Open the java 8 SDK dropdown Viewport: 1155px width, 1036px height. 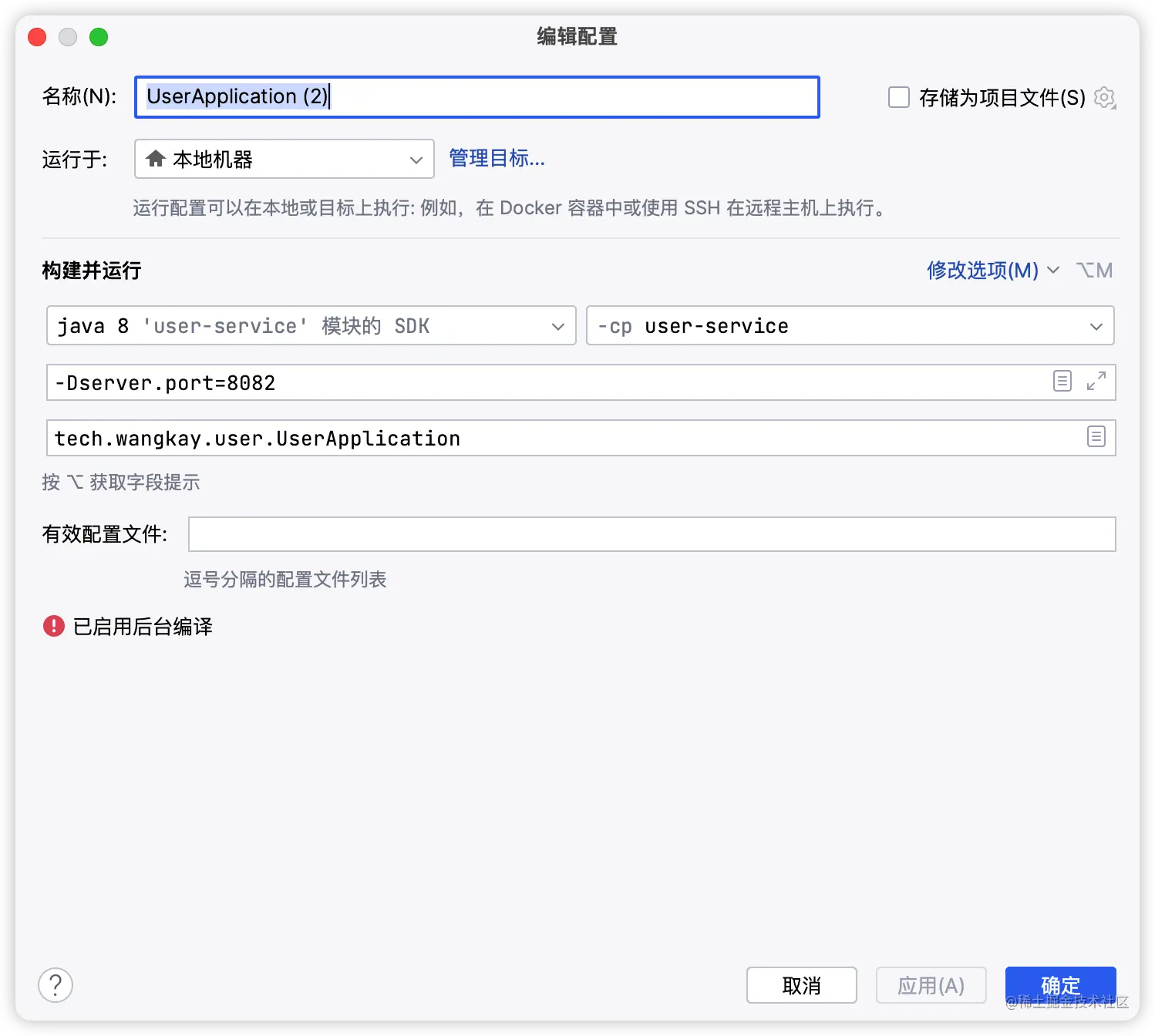pyautogui.click(x=311, y=325)
